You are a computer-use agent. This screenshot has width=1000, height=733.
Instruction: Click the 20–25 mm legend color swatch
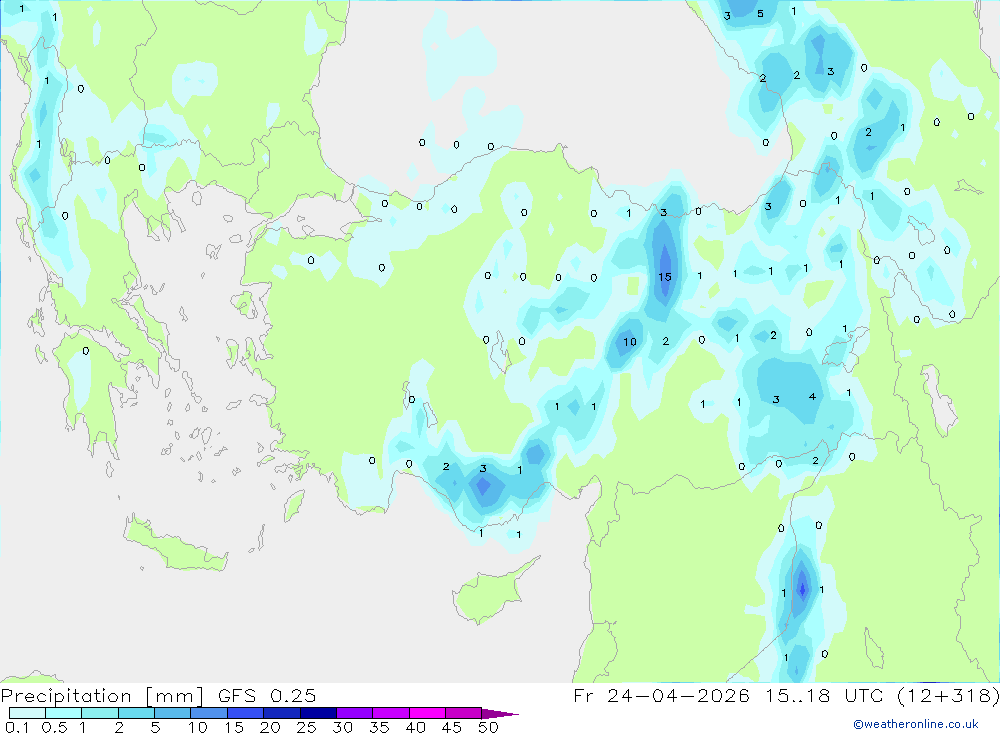[x=281, y=713]
